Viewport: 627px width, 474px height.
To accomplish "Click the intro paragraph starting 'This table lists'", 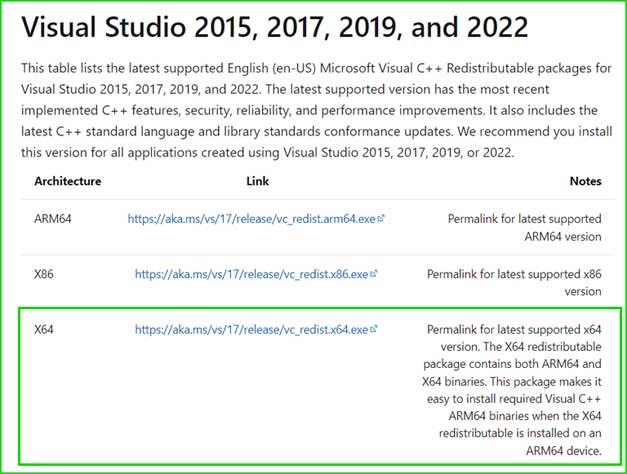I will [317, 110].
